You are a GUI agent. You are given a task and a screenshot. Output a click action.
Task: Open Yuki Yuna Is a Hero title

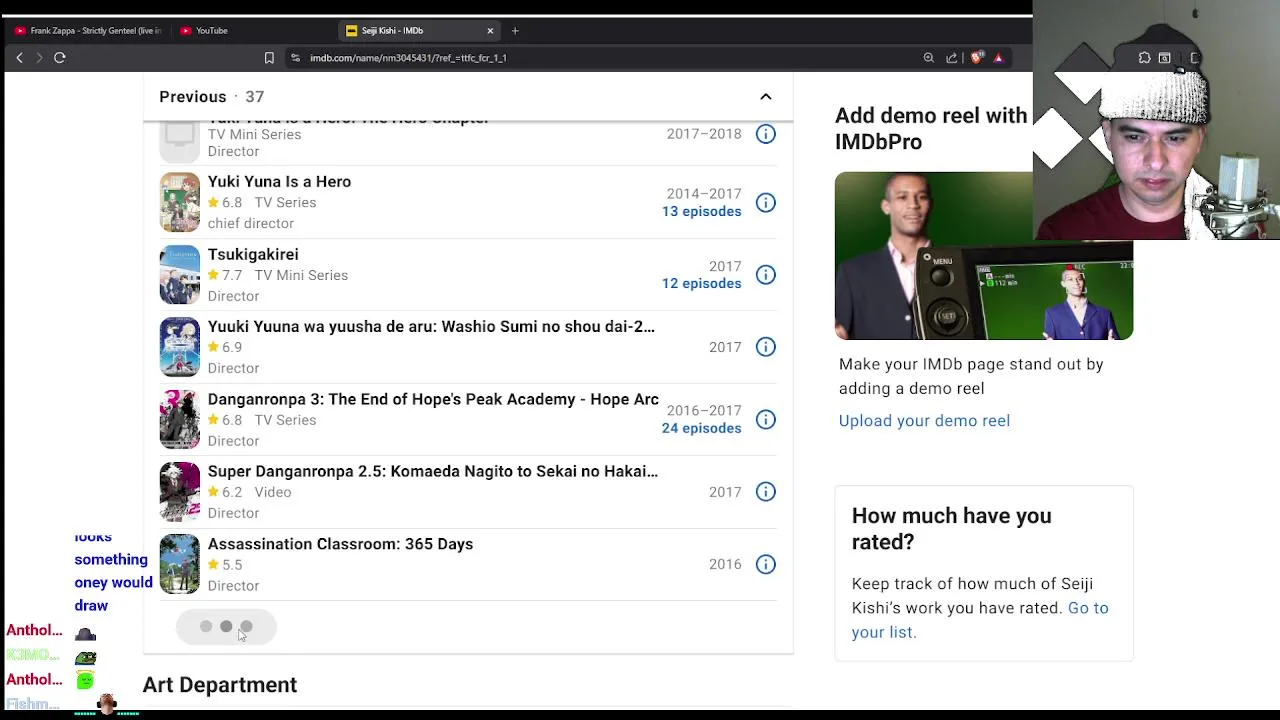coord(279,182)
